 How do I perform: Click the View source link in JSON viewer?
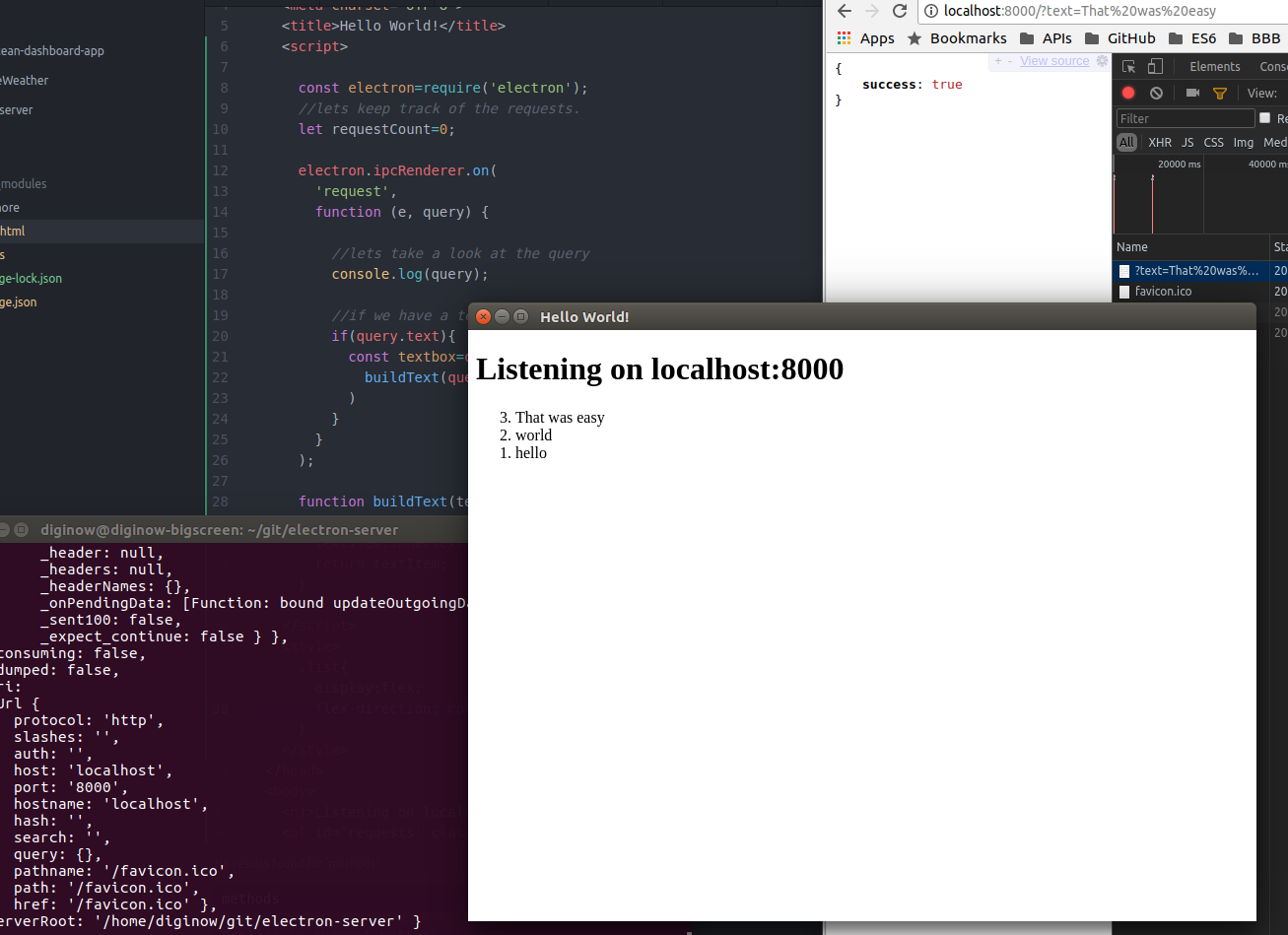(1054, 61)
